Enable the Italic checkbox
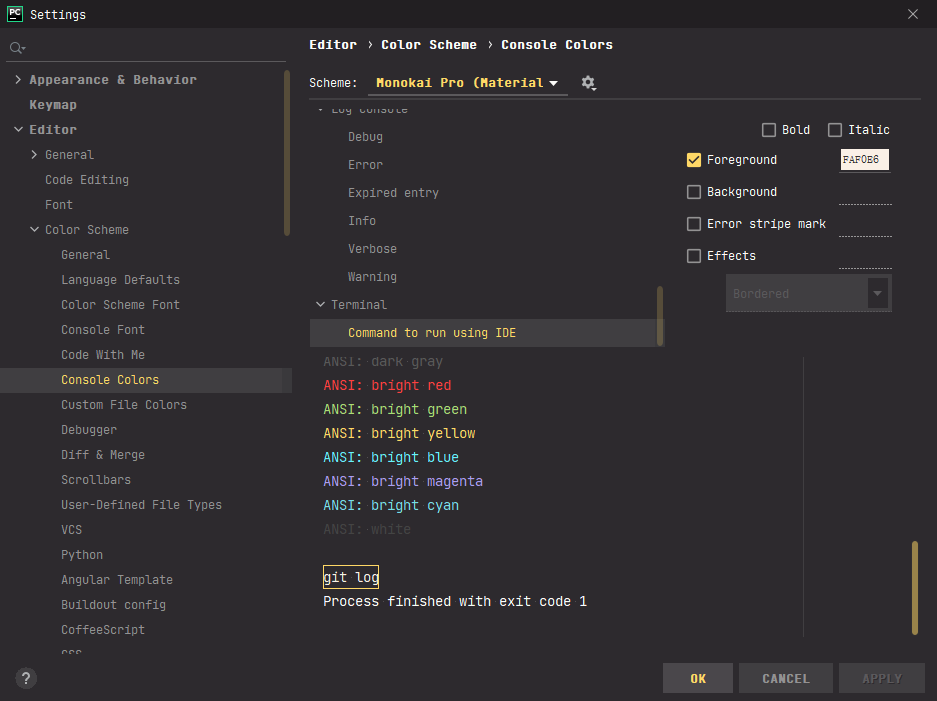The width and height of the screenshot is (937, 701). [835, 130]
